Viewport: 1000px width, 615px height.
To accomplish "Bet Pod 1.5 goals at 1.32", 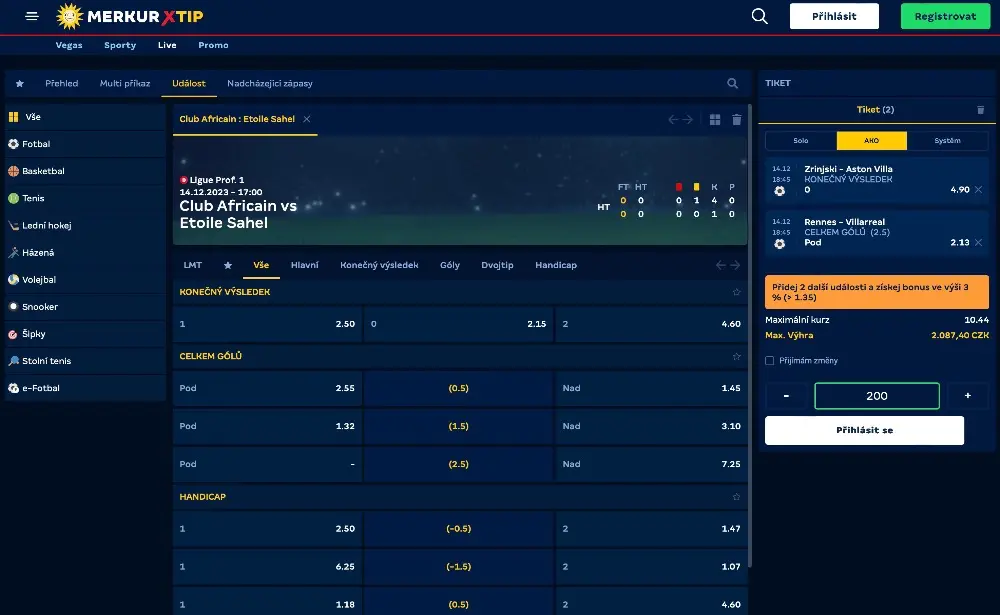I will pos(267,426).
